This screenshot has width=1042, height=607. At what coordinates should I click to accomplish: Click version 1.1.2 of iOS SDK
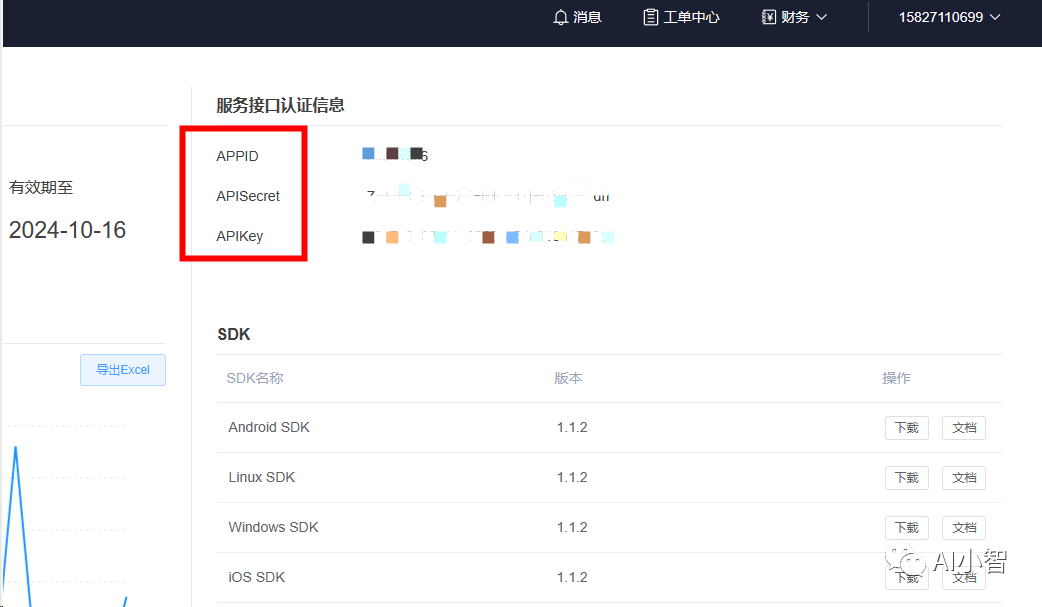pyautogui.click(x=572, y=577)
